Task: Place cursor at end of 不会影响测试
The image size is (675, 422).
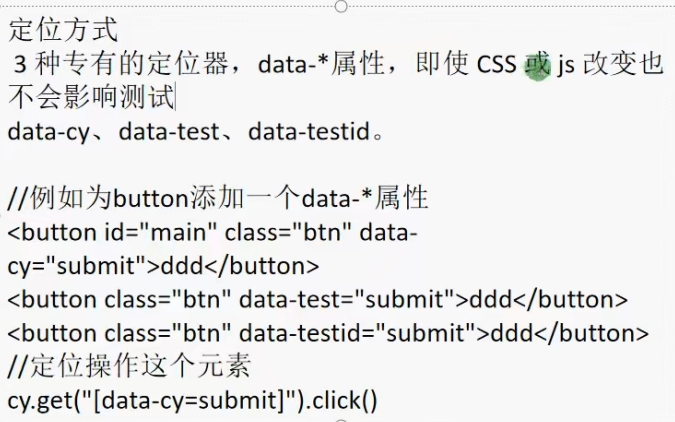Action: [x=175, y=99]
